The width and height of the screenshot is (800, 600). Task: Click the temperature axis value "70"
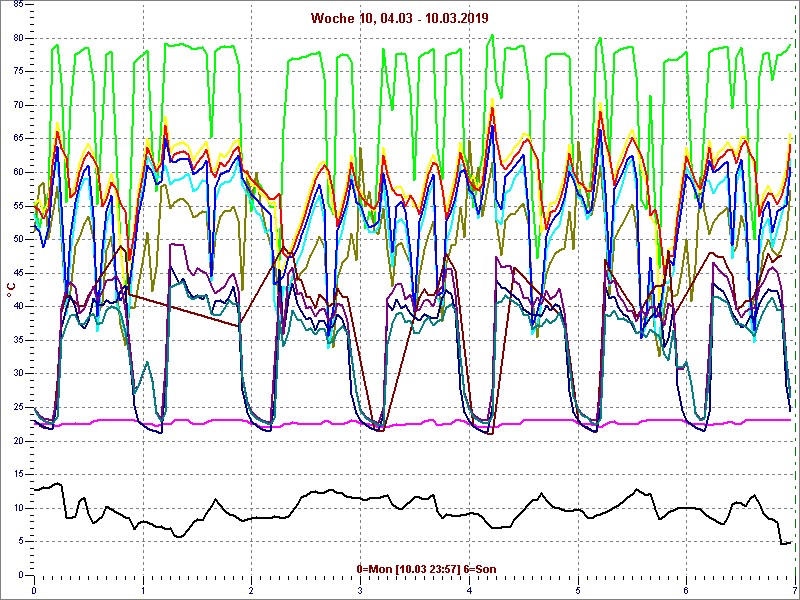17,106
